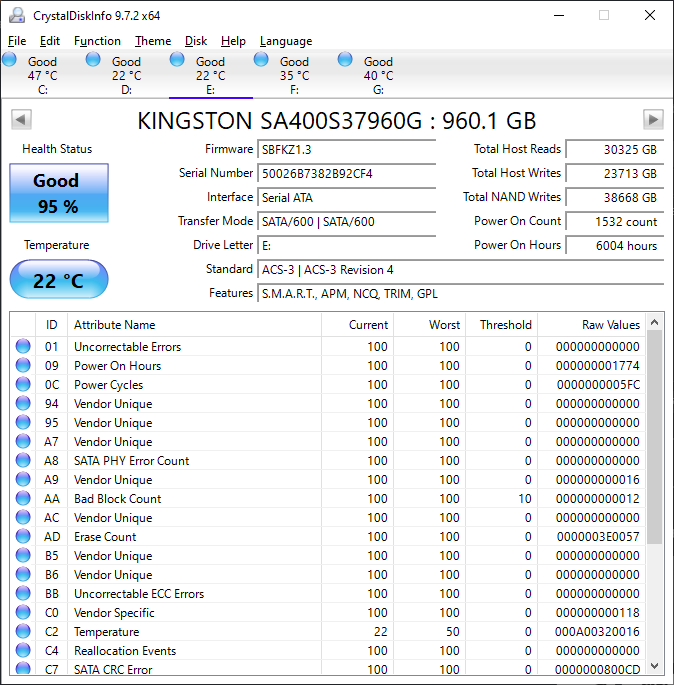
Task: Go to previous disk with left arrow
Action: click(x=21, y=119)
